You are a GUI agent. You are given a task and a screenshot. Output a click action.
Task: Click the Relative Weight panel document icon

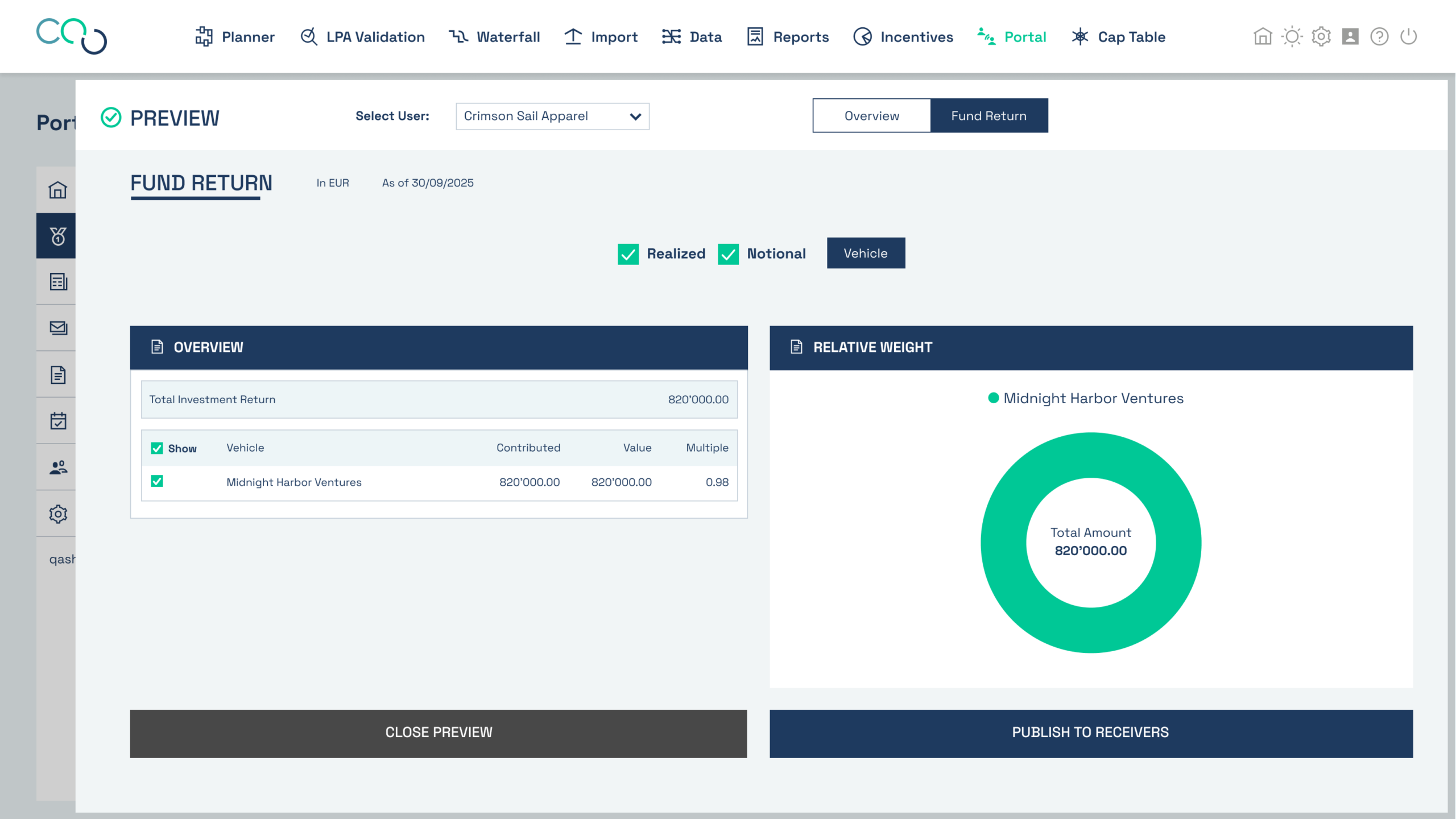796,347
